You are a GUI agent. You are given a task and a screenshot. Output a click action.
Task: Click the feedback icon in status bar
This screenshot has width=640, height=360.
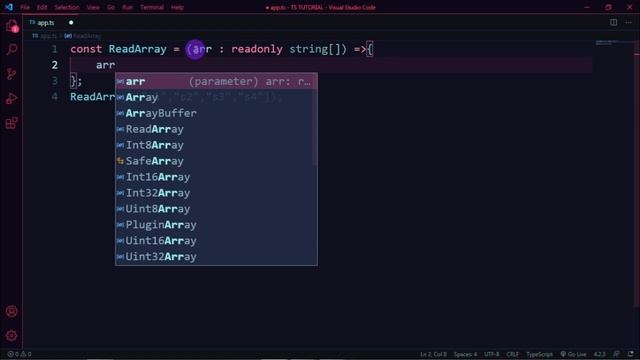point(617,354)
